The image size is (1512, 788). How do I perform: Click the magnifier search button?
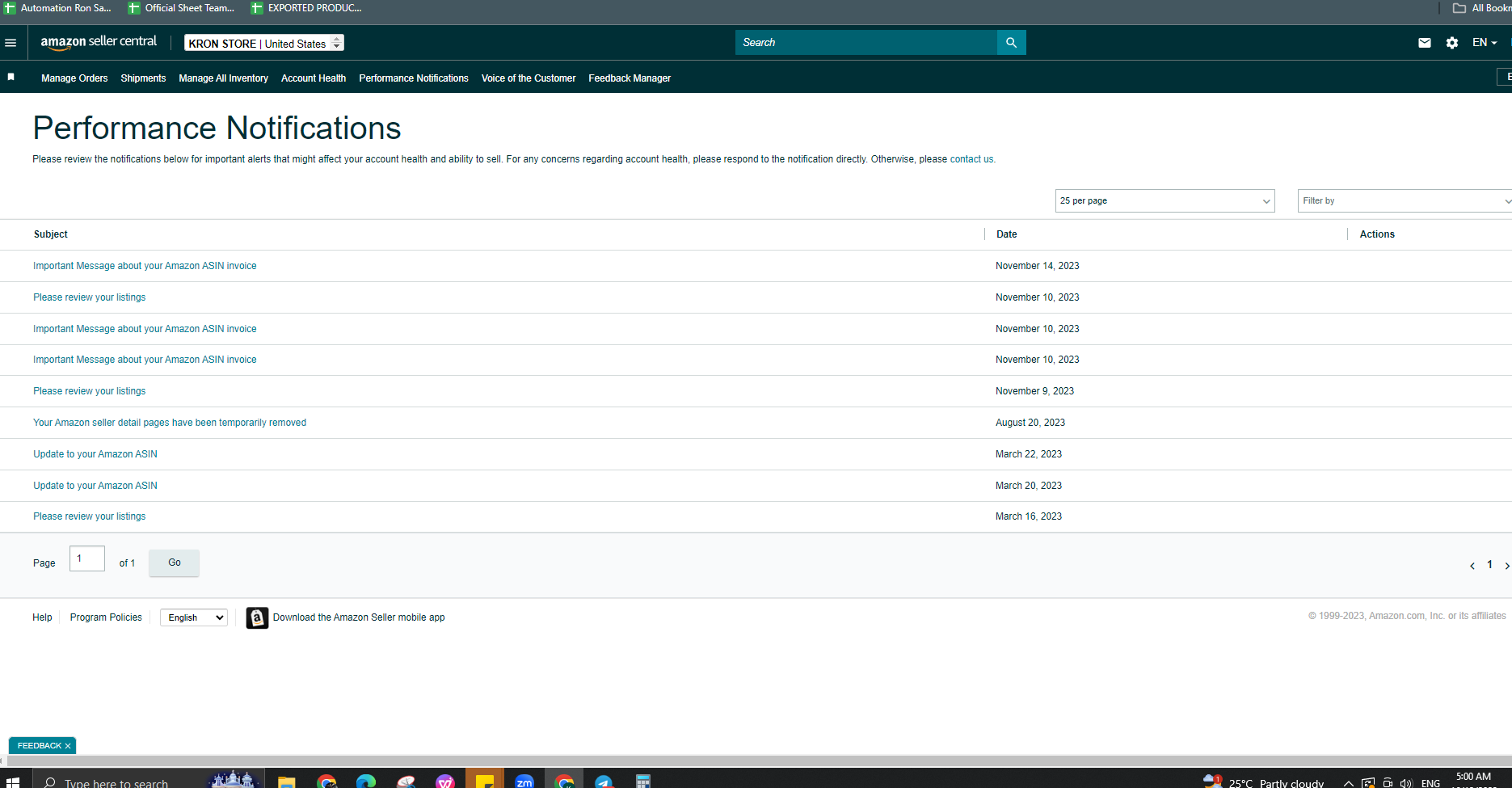coord(1011,43)
